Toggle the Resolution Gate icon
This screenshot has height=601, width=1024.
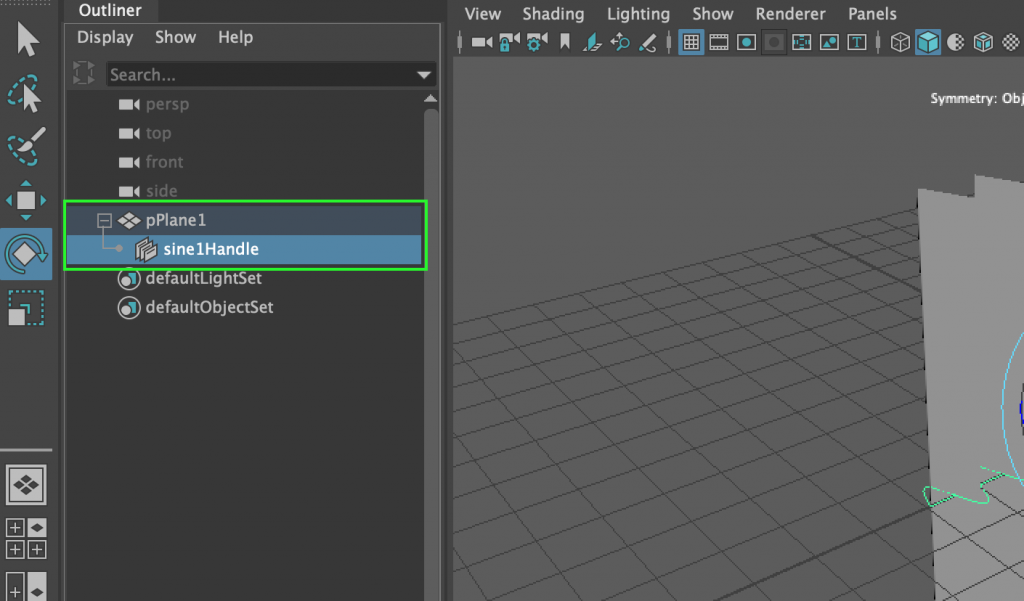[746, 42]
